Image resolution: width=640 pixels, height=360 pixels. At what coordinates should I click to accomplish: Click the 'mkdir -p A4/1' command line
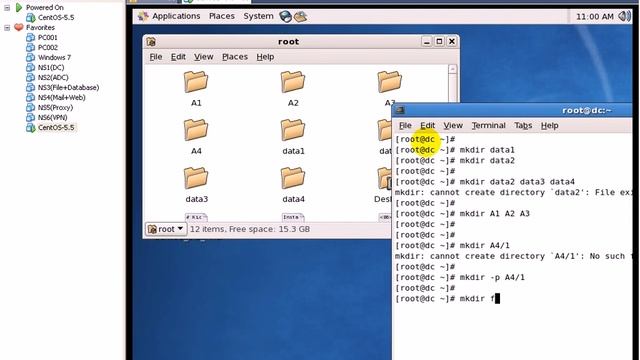[460, 278]
